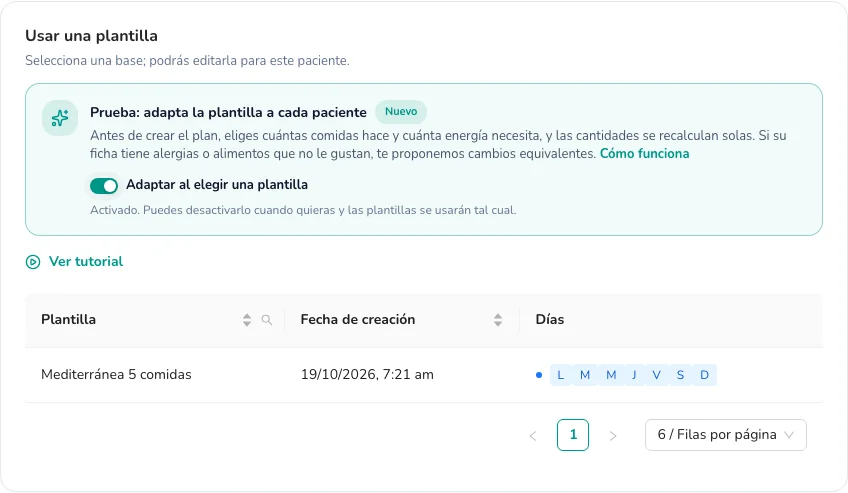Open the Ver tutorial link

(x=86, y=262)
